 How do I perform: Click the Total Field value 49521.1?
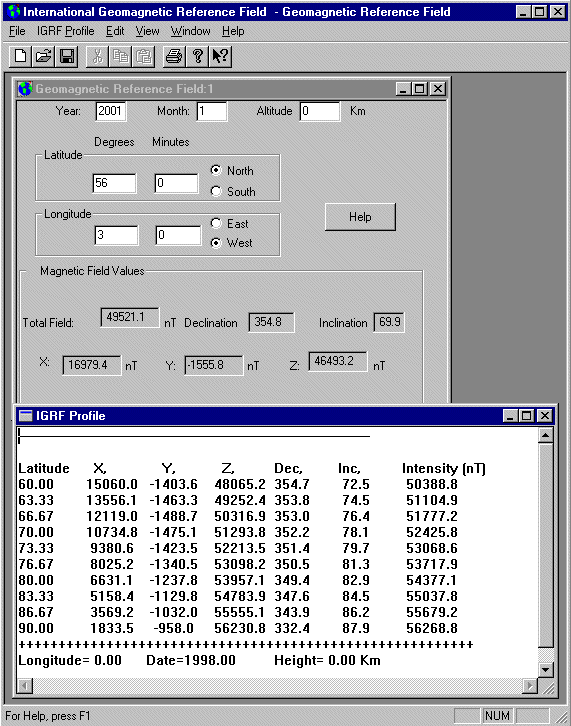[x=130, y=317]
